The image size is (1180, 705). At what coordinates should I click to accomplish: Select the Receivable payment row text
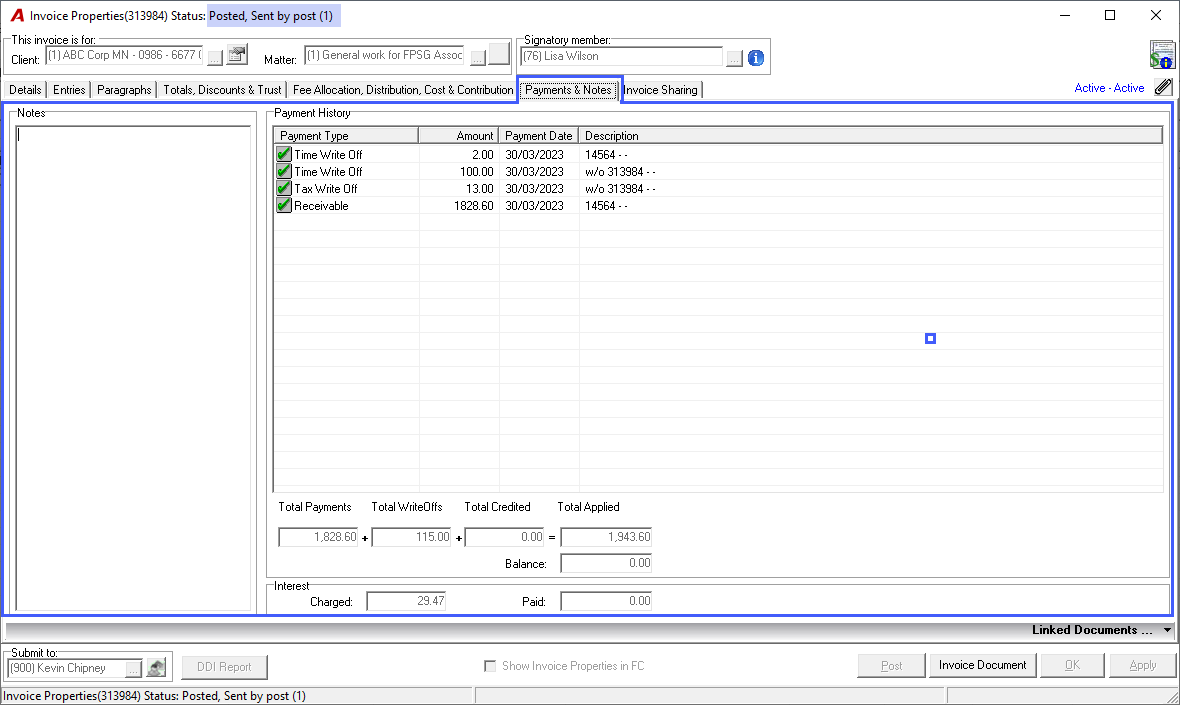coord(321,205)
